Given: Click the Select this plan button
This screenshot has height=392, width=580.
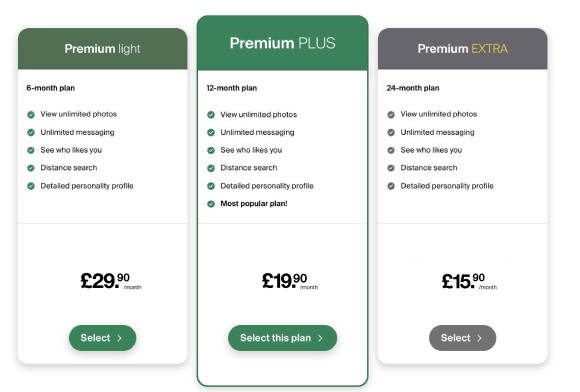Looking at the screenshot, I should (x=282, y=338).
